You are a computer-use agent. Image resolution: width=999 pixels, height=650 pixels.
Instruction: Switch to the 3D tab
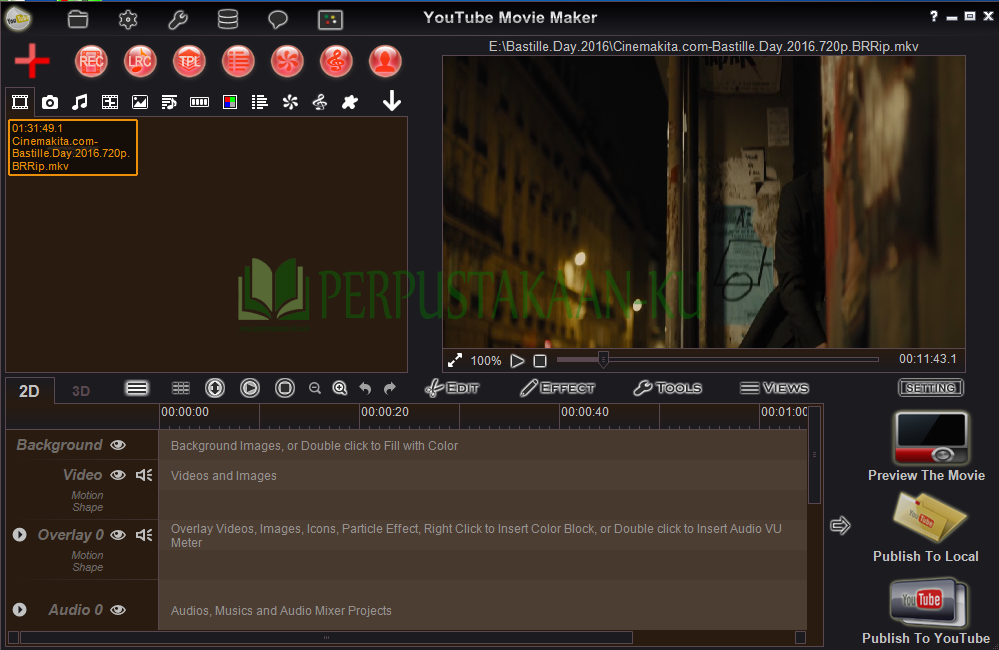tap(81, 391)
